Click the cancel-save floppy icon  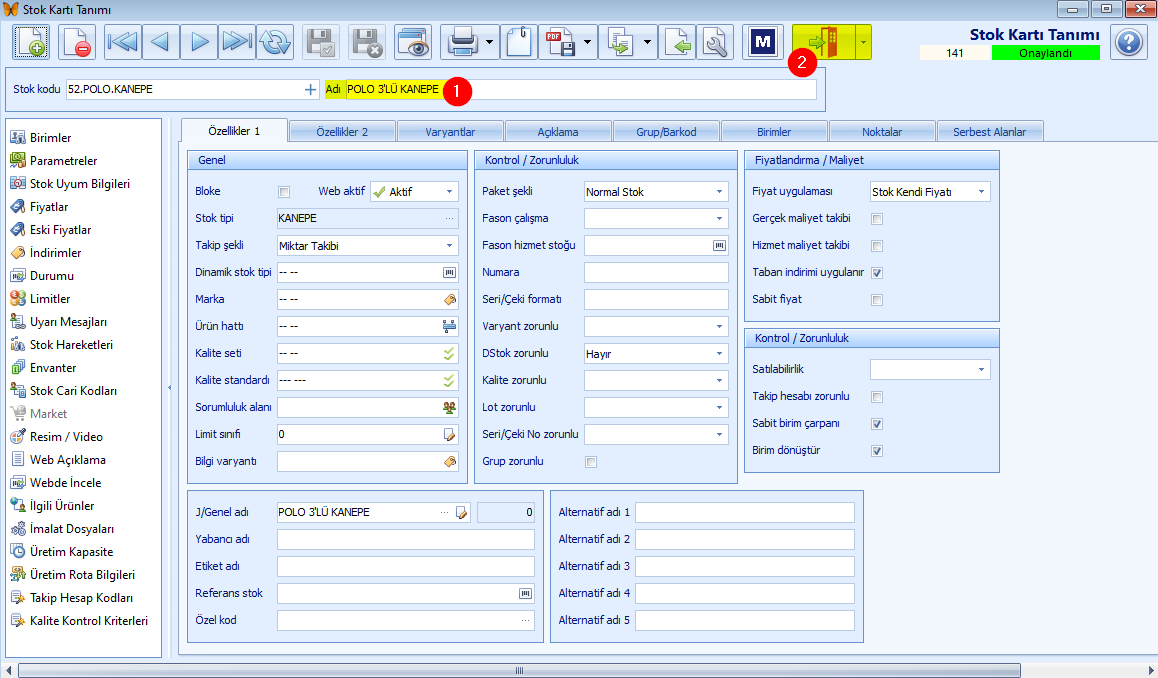366,42
